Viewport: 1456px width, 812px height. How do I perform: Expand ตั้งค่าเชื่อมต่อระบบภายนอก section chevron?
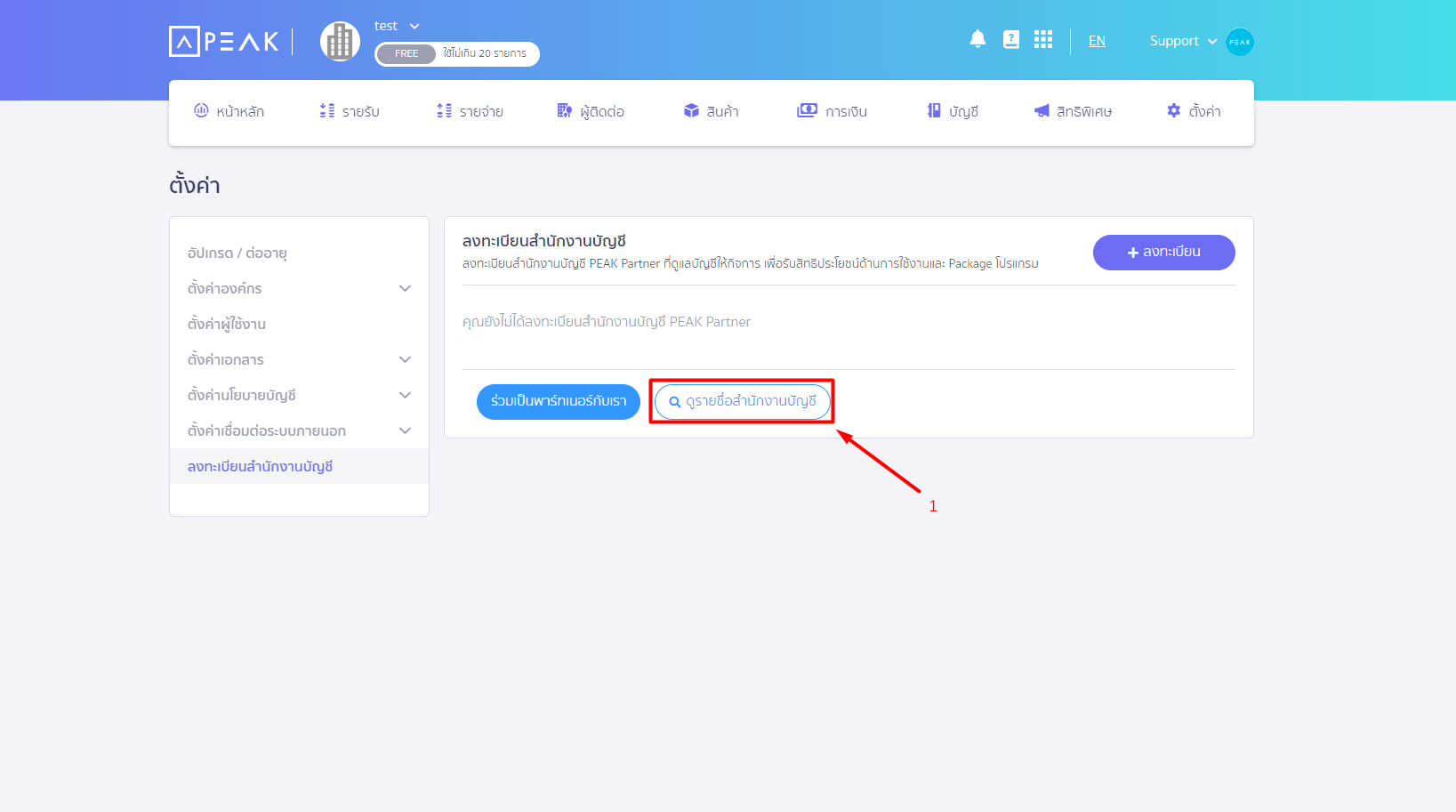point(406,430)
